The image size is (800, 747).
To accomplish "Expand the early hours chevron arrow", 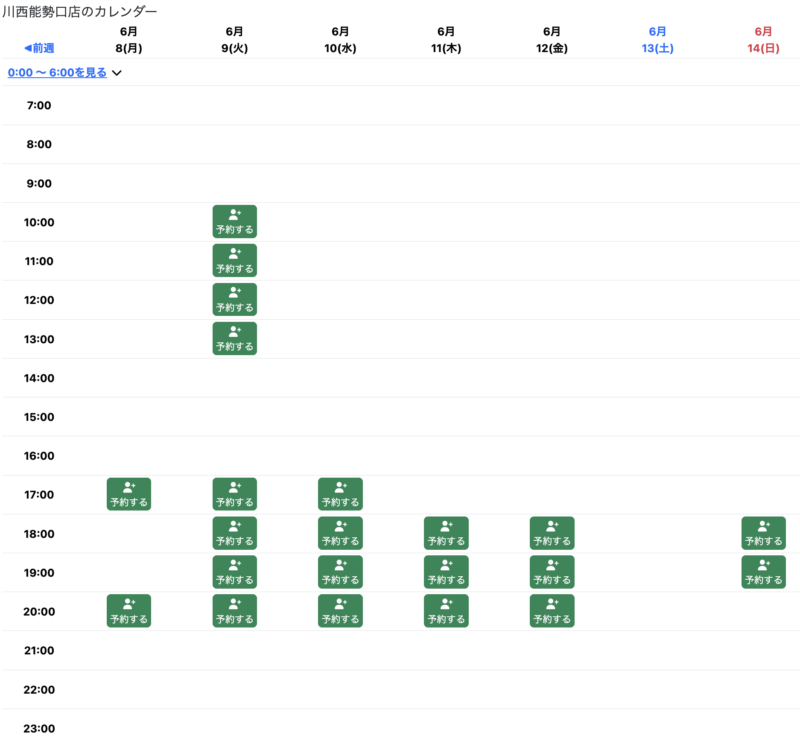I will [x=117, y=73].
